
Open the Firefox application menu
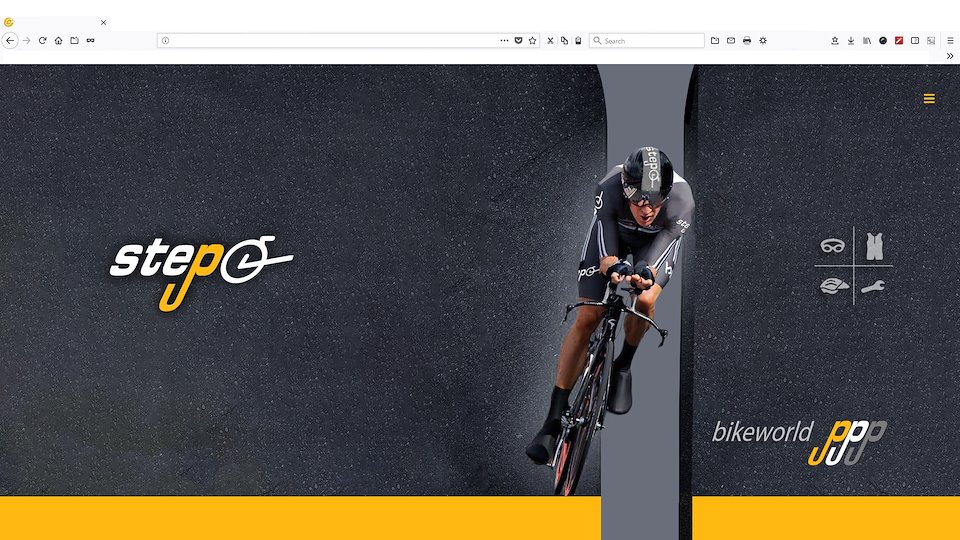[x=950, y=40]
